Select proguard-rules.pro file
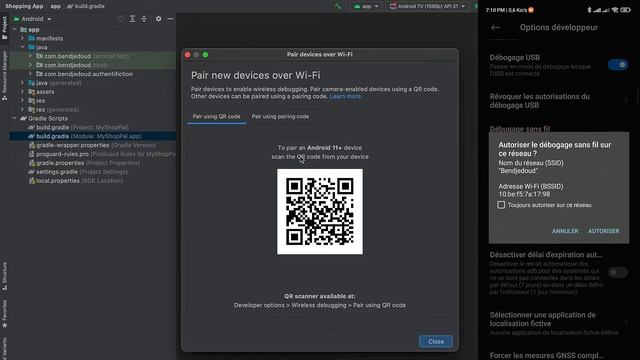This screenshot has width=640, height=360. click(x=101, y=154)
